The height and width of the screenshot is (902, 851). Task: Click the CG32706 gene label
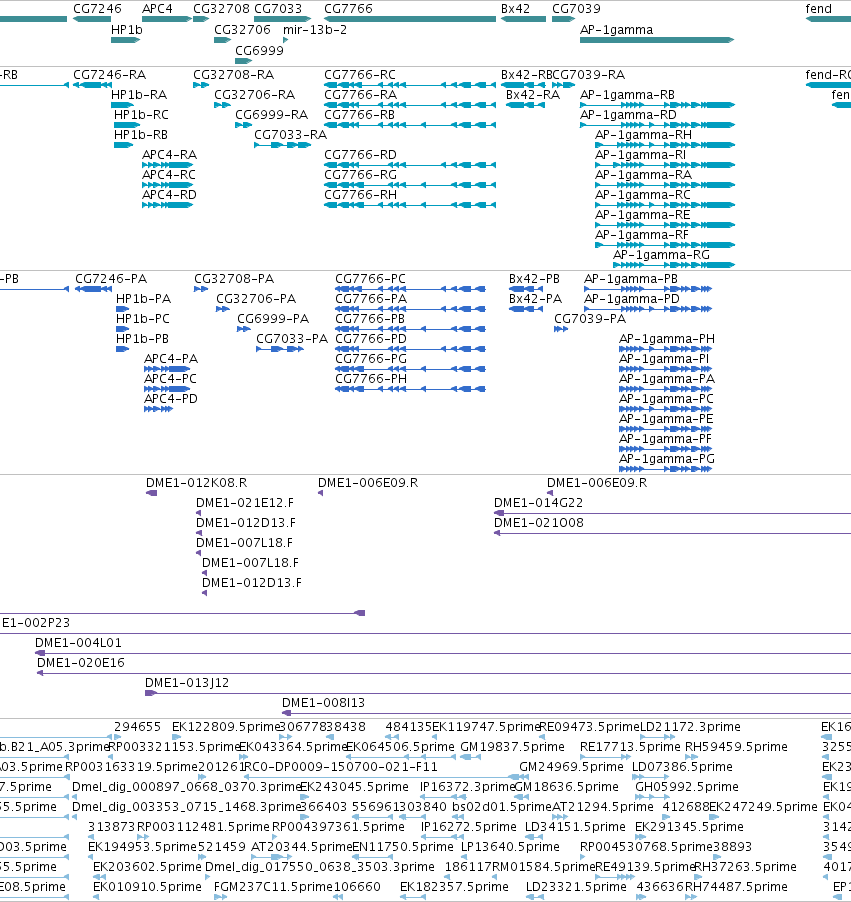click(x=242, y=29)
